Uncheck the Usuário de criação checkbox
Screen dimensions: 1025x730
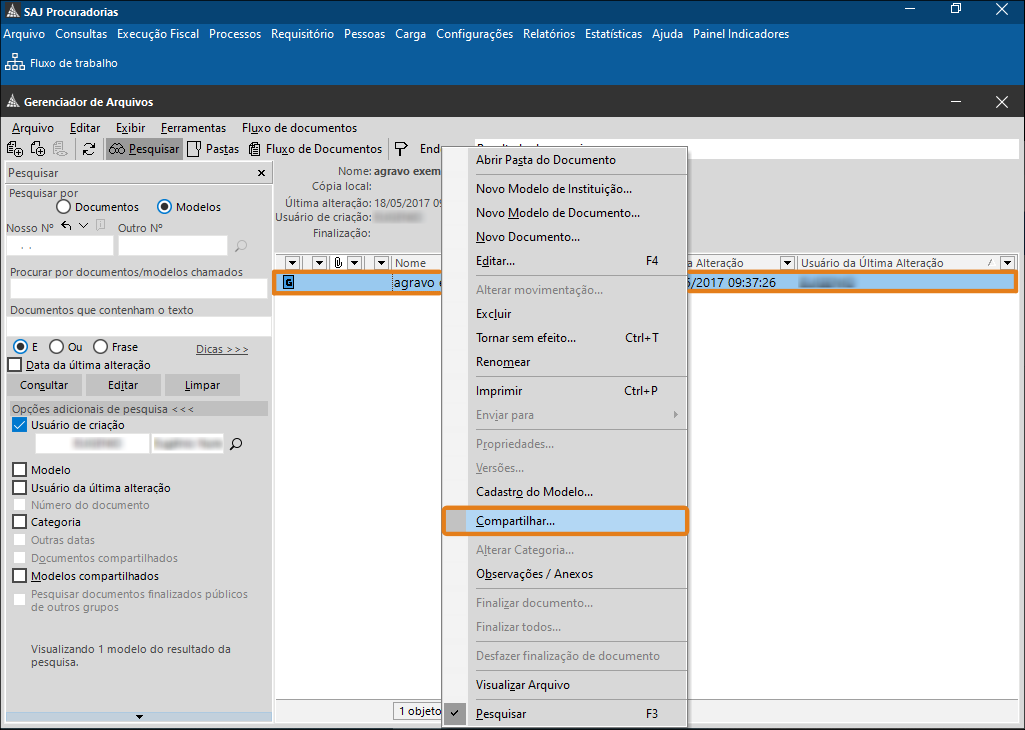(19, 425)
